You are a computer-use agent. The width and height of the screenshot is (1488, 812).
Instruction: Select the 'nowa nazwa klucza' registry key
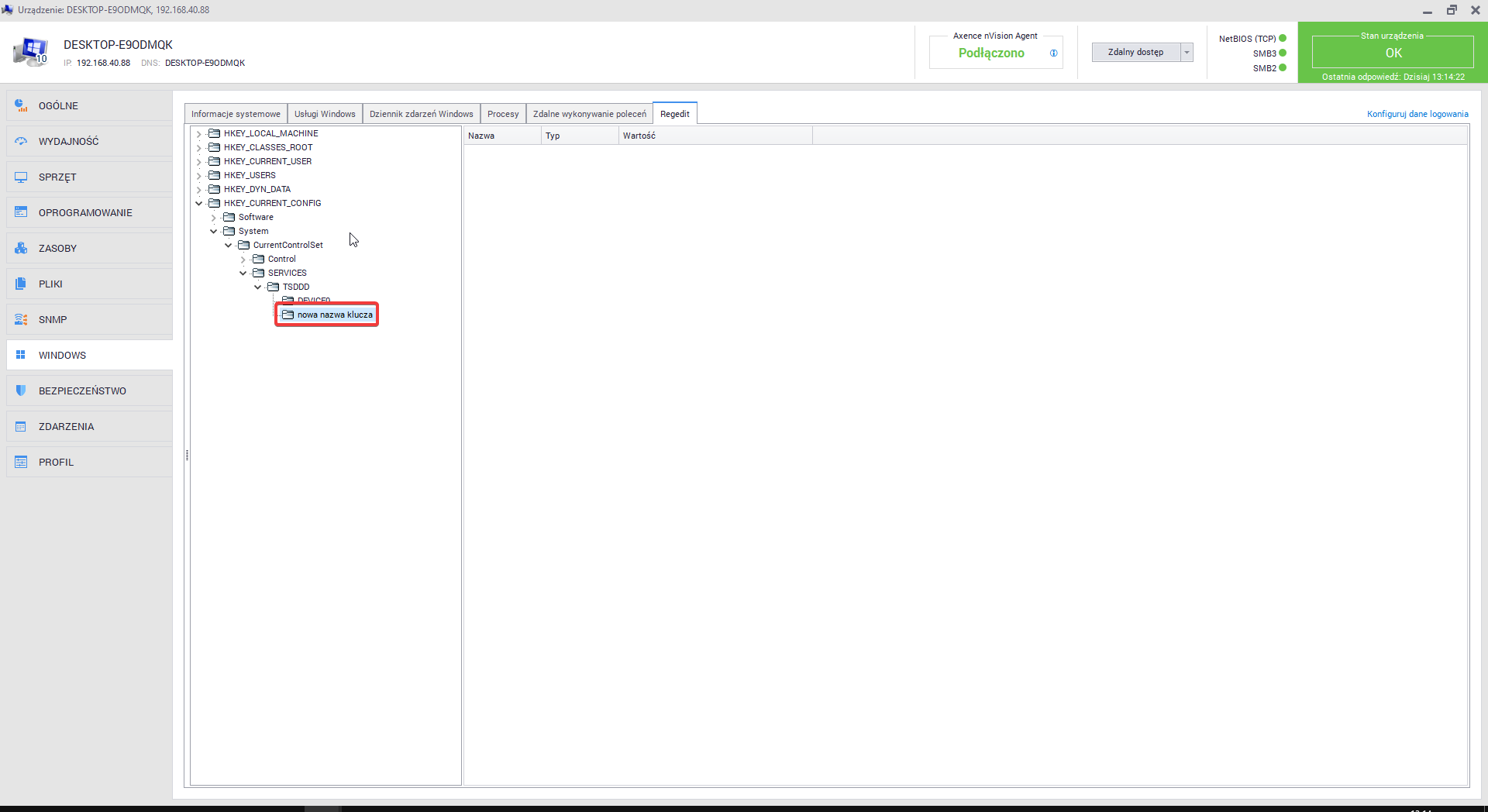(x=334, y=315)
